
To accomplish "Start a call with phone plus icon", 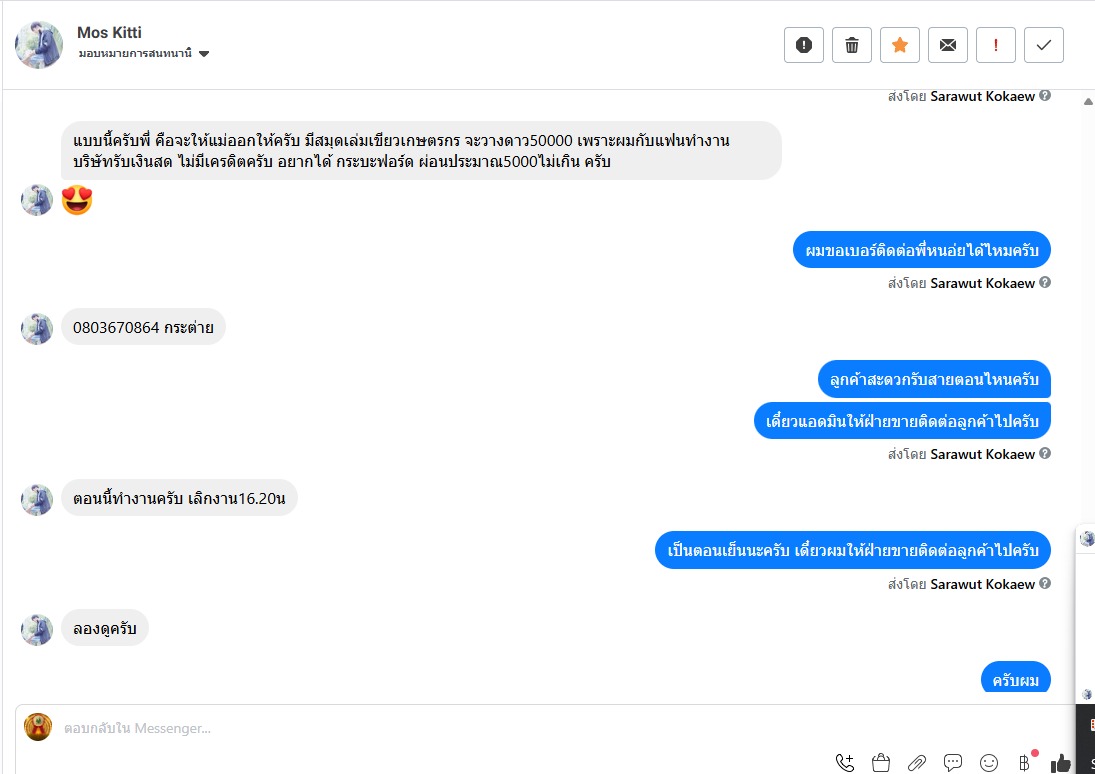I will click(845, 763).
